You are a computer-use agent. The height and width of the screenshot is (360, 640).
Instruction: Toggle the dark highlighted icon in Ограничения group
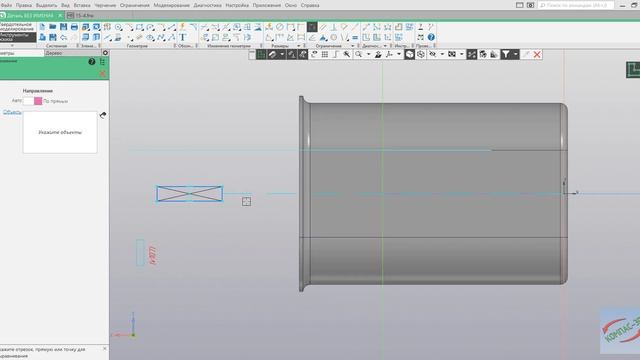312,27
